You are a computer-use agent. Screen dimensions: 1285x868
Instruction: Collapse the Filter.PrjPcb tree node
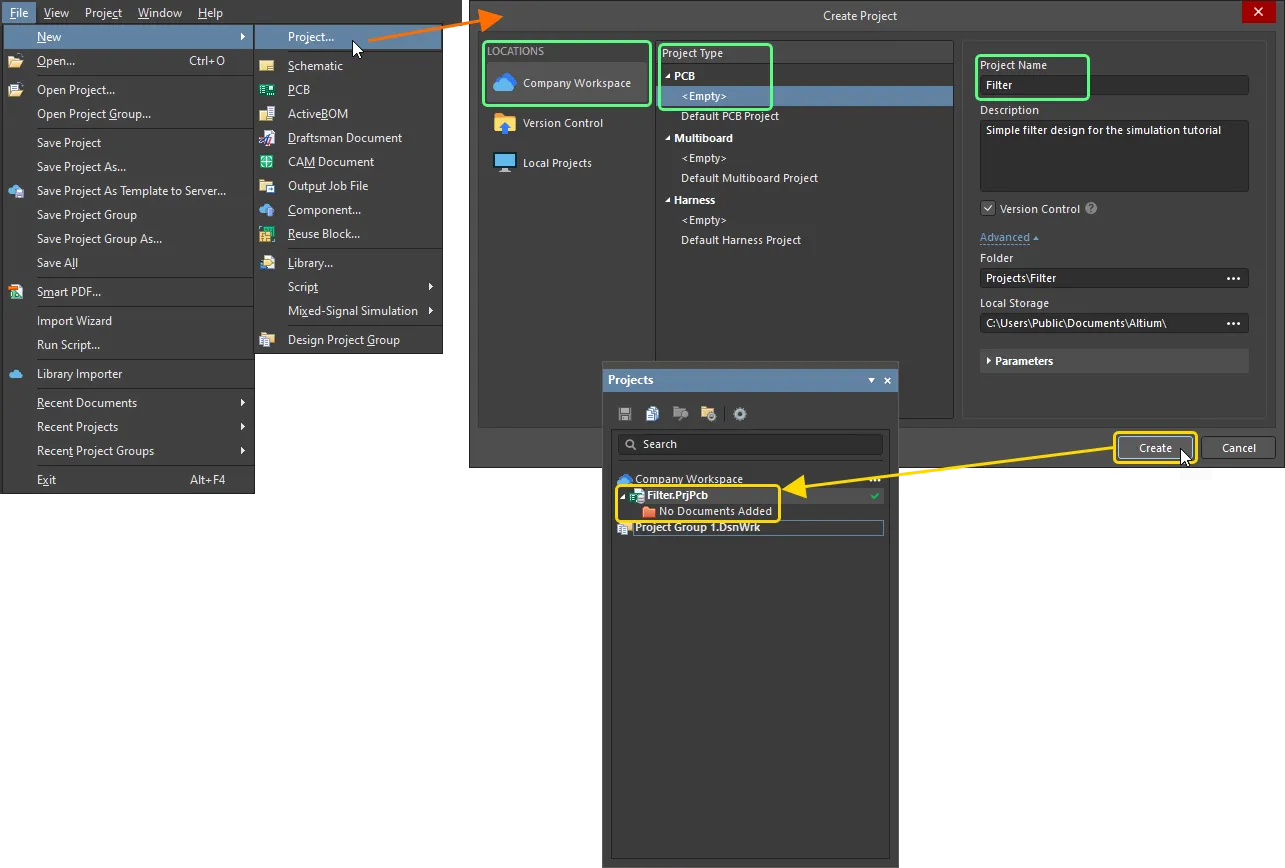(623, 496)
